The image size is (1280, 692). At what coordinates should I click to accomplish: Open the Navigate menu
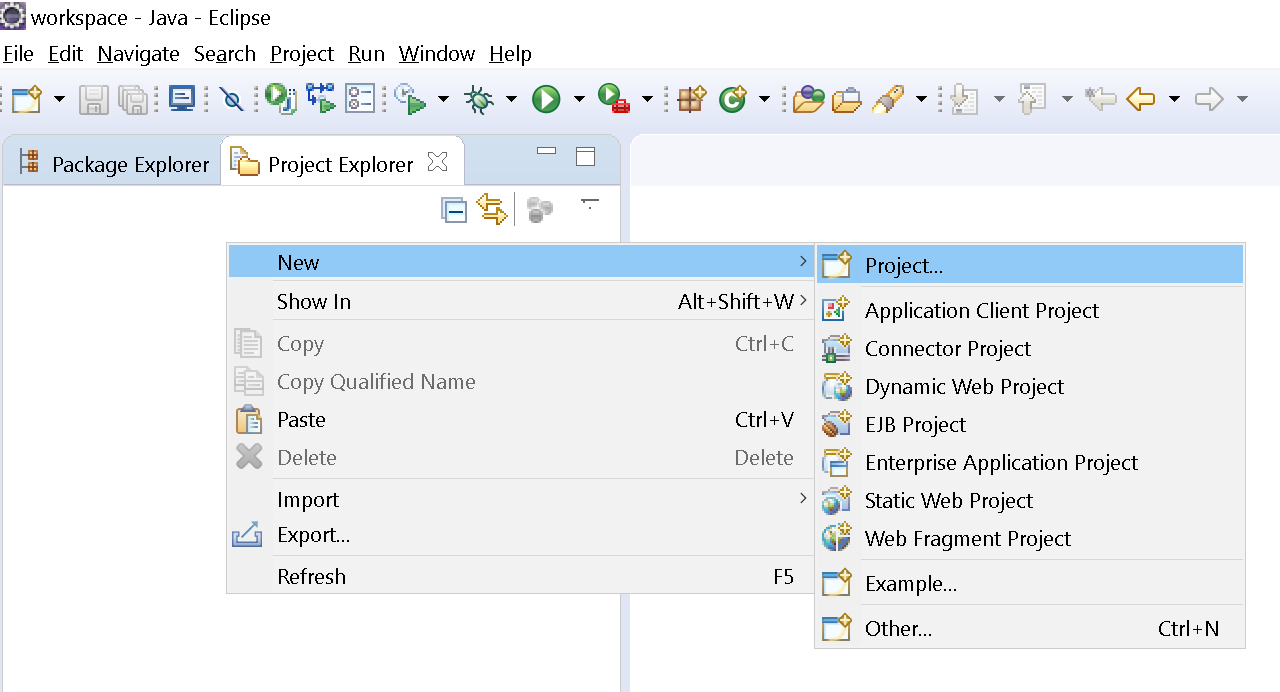click(x=139, y=54)
